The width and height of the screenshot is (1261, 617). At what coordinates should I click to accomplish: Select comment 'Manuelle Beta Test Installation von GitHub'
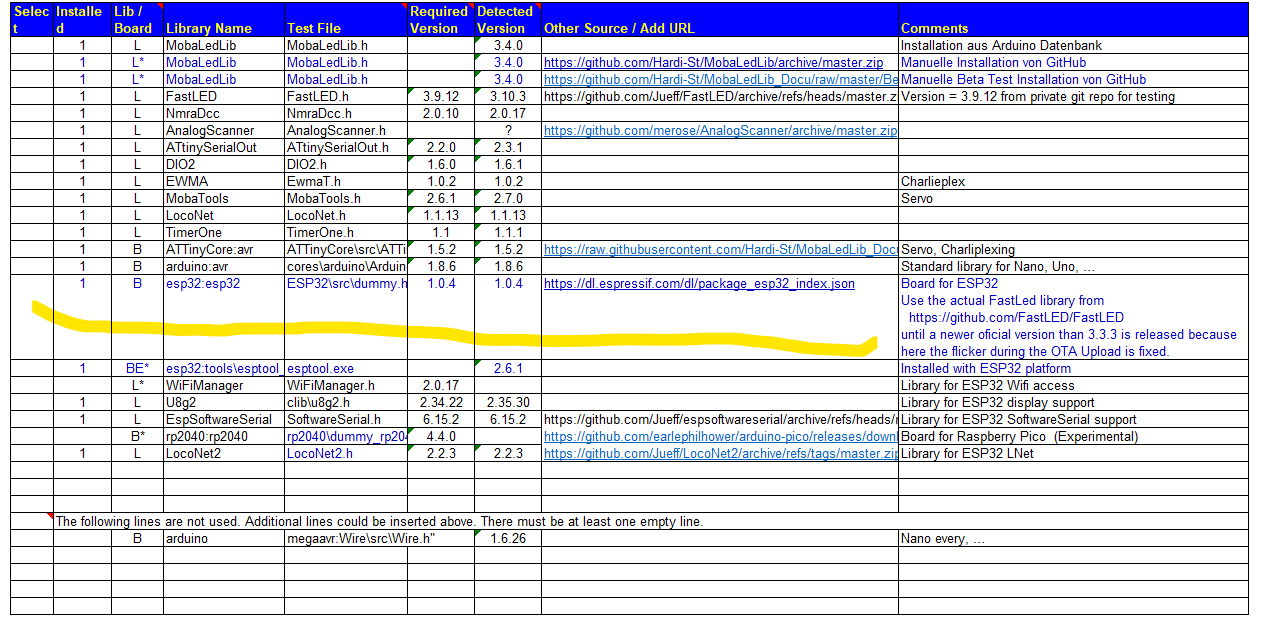[x=1074, y=80]
